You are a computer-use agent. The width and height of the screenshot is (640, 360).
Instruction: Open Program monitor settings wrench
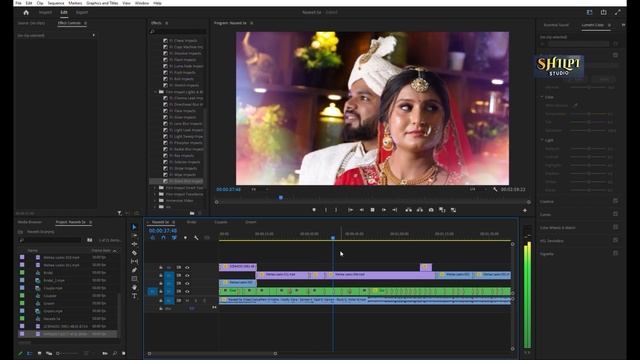coord(495,189)
